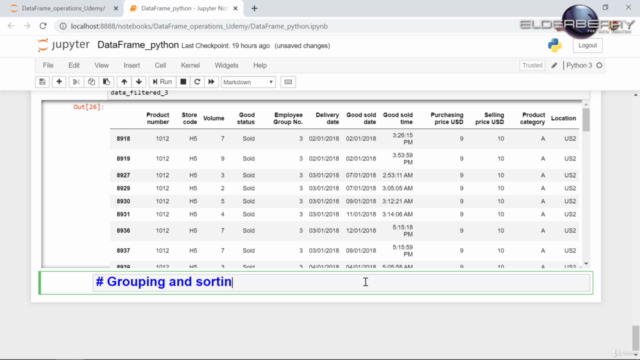Click the Product category column header
The width and height of the screenshot is (640, 360).
pos(532,118)
